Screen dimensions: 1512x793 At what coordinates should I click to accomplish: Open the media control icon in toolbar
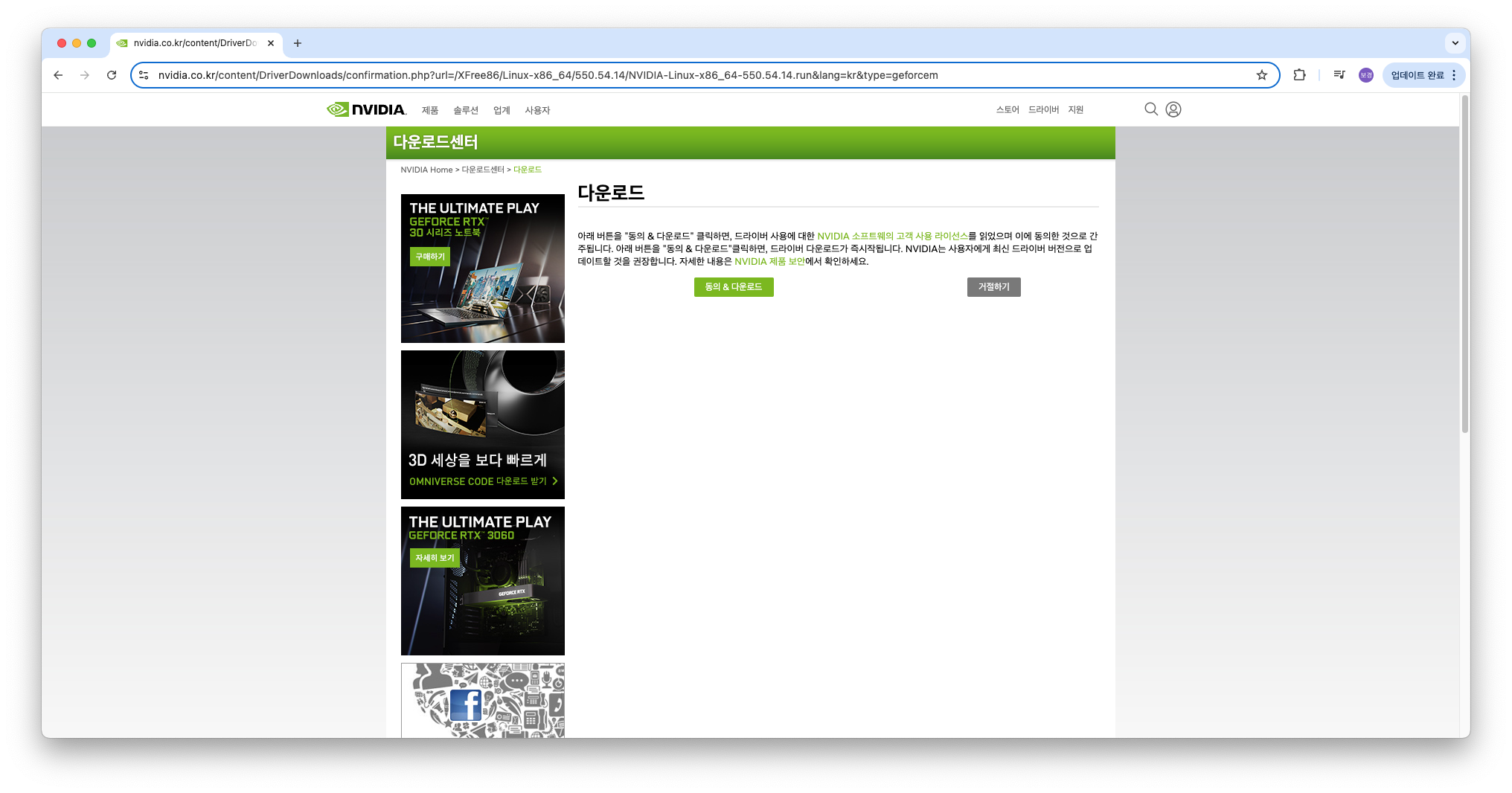click(x=1339, y=75)
